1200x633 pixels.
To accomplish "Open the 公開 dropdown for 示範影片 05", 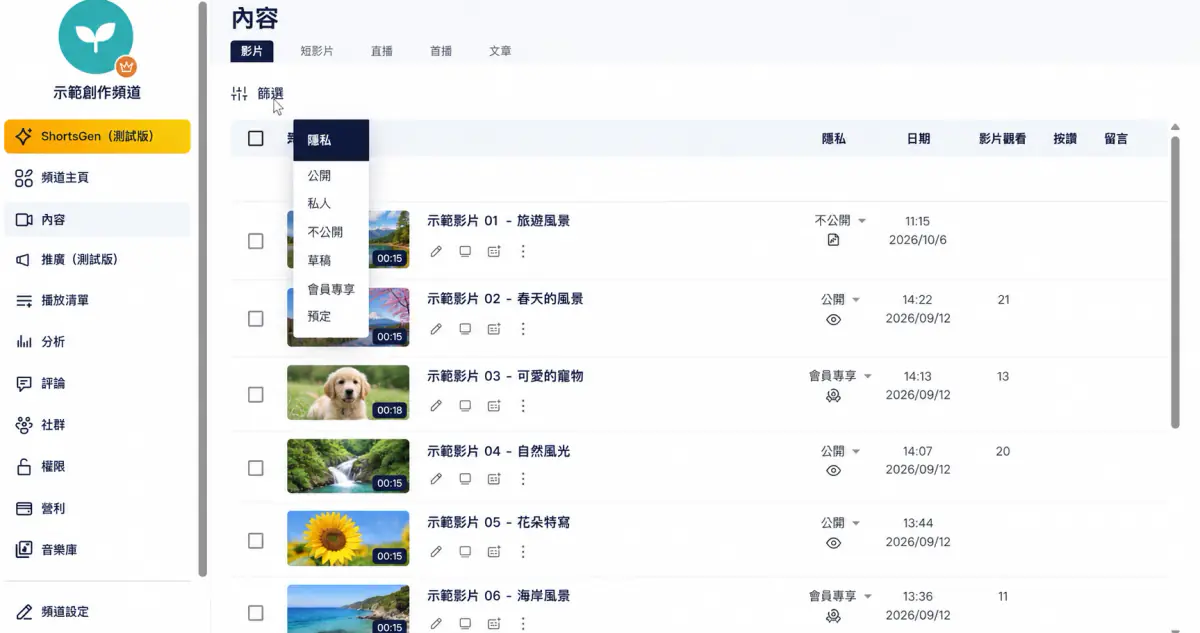I will [840, 523].
